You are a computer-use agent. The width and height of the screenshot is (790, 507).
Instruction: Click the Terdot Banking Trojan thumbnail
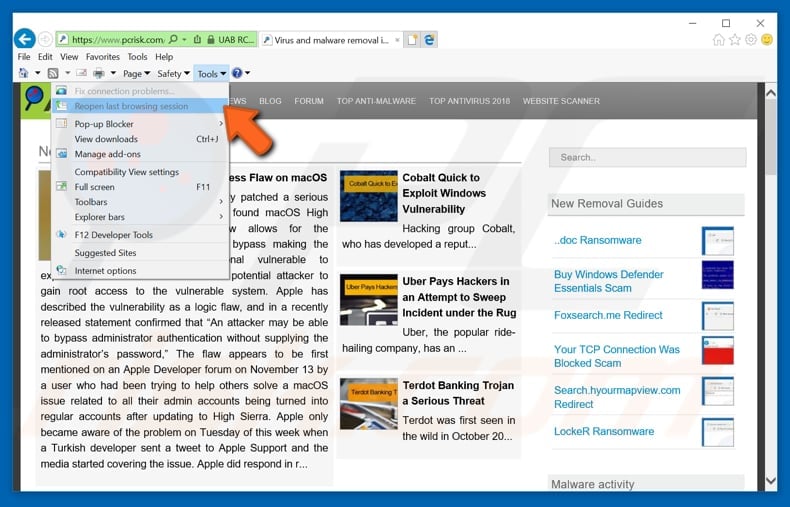coord(368,404)
